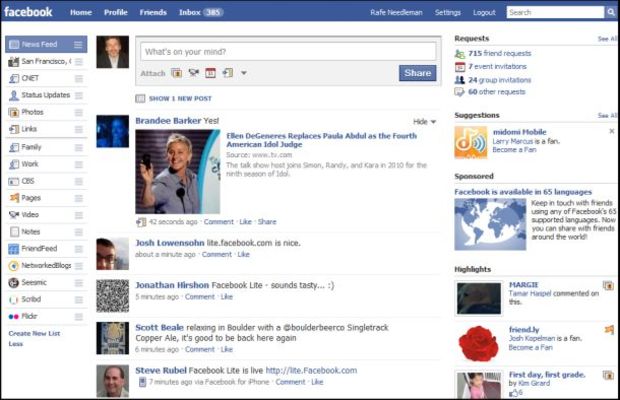620x400 pixels.
Task: Click the Facebook logo
Action: click(28, 12)
